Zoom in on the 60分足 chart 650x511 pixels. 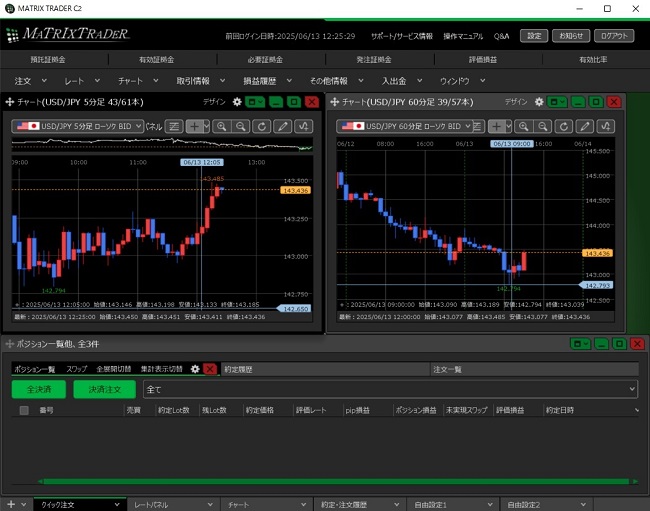[x=524, y=126]
